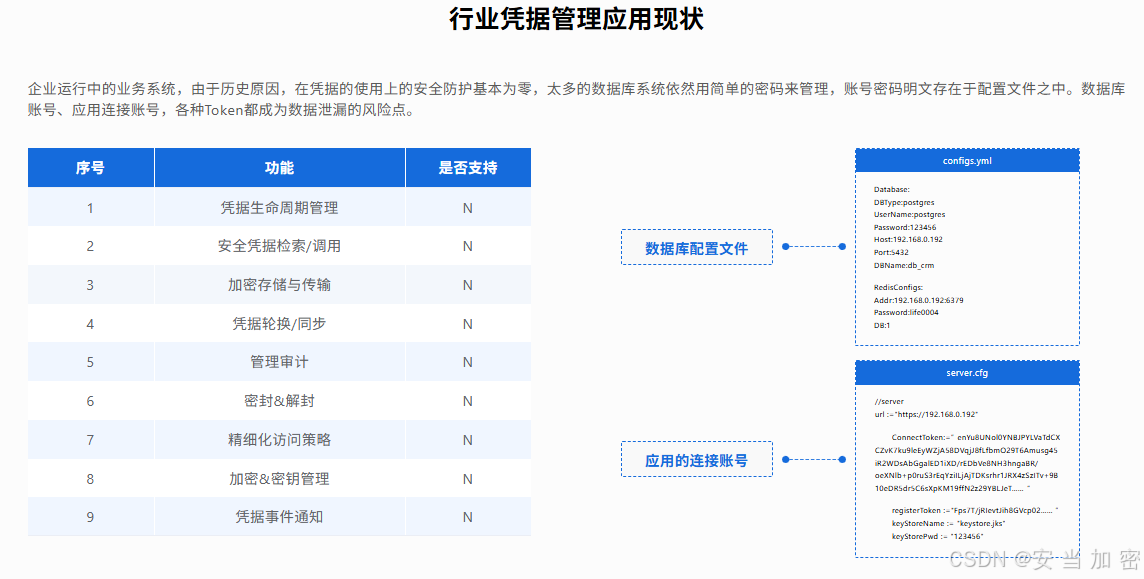Select the 凭据生命周期管理 table row
Image resolution: width=1144 pixels, height=579 pixels.
pos(279,208)
